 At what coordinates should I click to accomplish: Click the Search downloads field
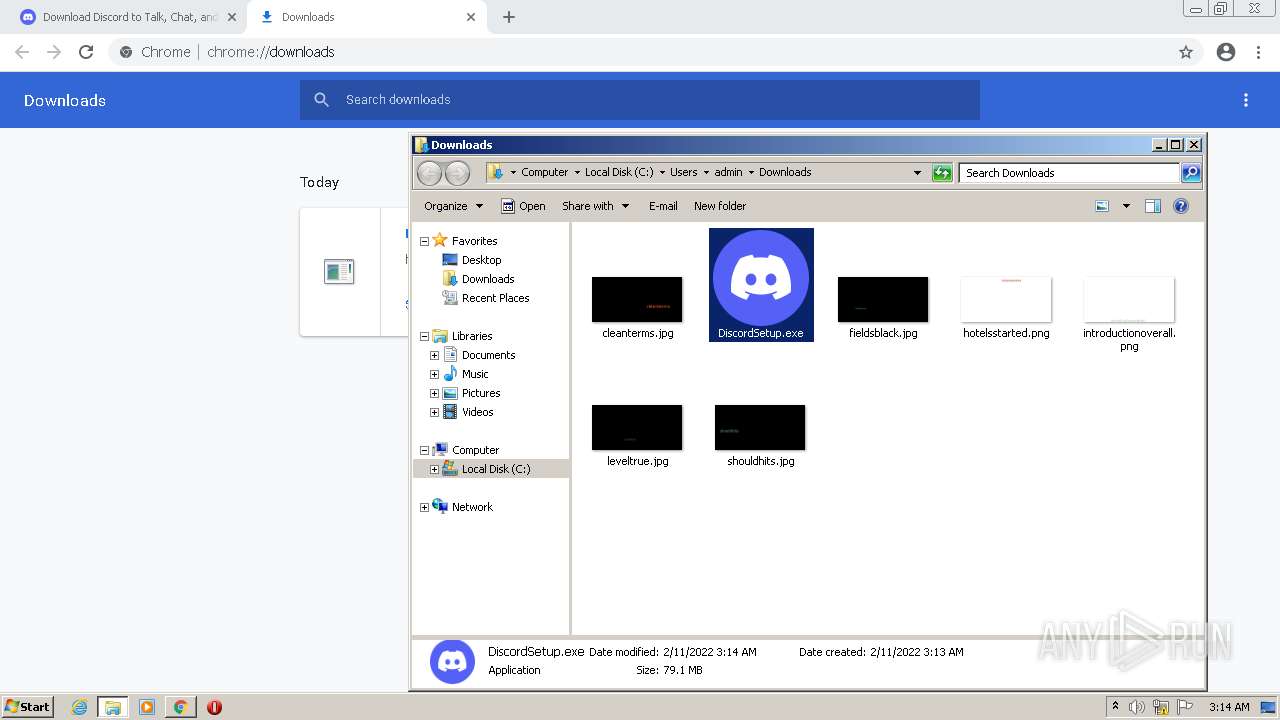[640, 100]
